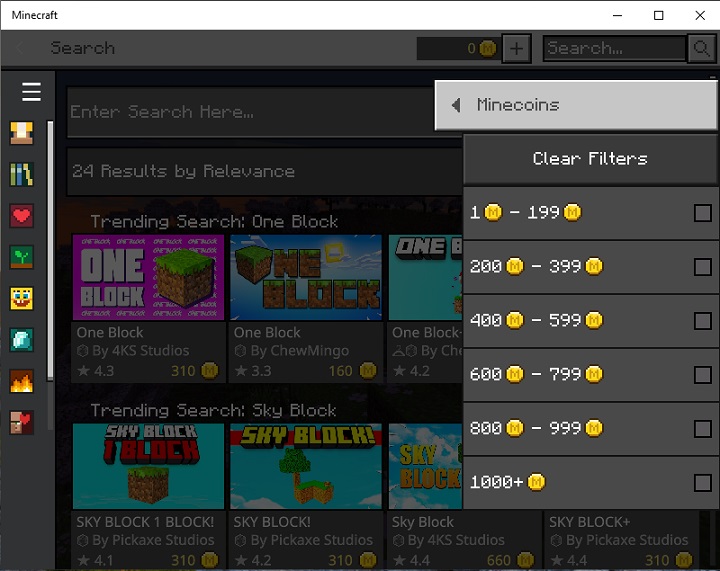Open the hamburger menu in the sidebar
The image size is (720, 571).
pos(31,92)
